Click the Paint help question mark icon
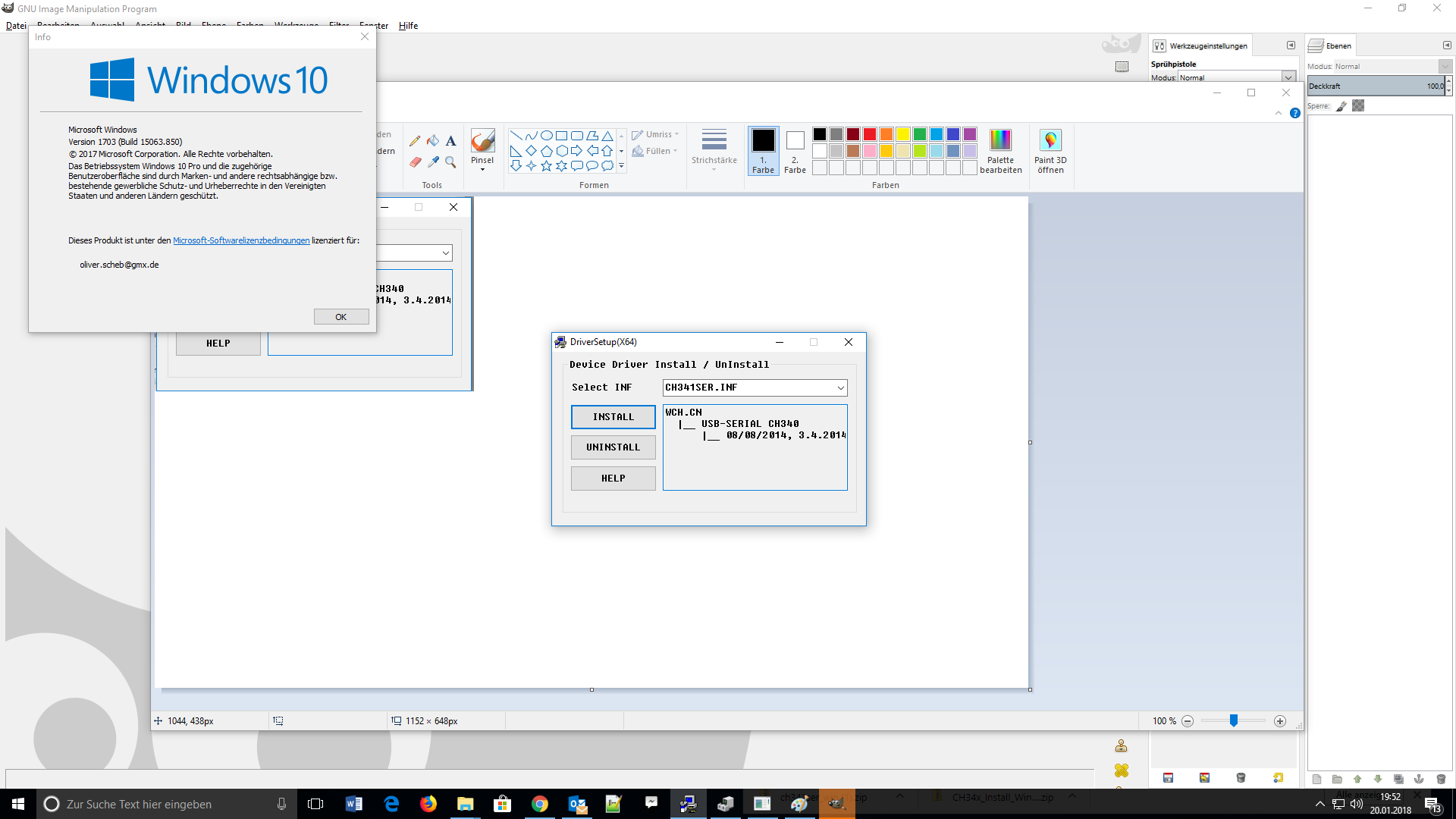1456x819 pixels. (1295, 113)
